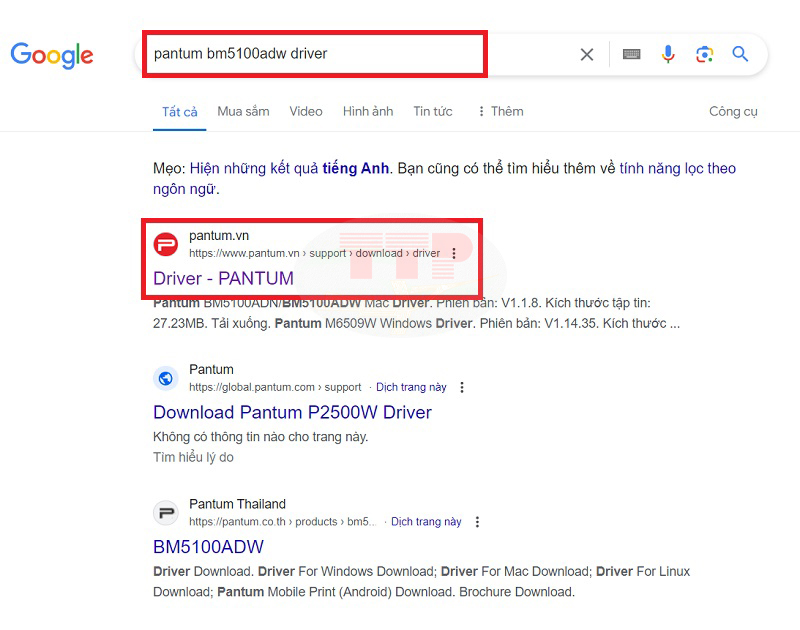Open the Mua sắm tab

click(x=243, y=111)
